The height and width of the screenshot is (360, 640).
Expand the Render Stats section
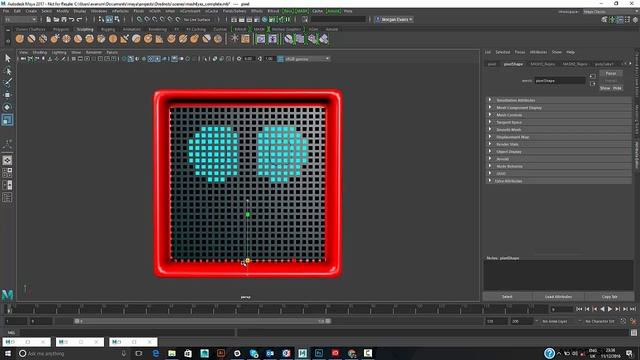pyautogui.click(x=559, y=144)
